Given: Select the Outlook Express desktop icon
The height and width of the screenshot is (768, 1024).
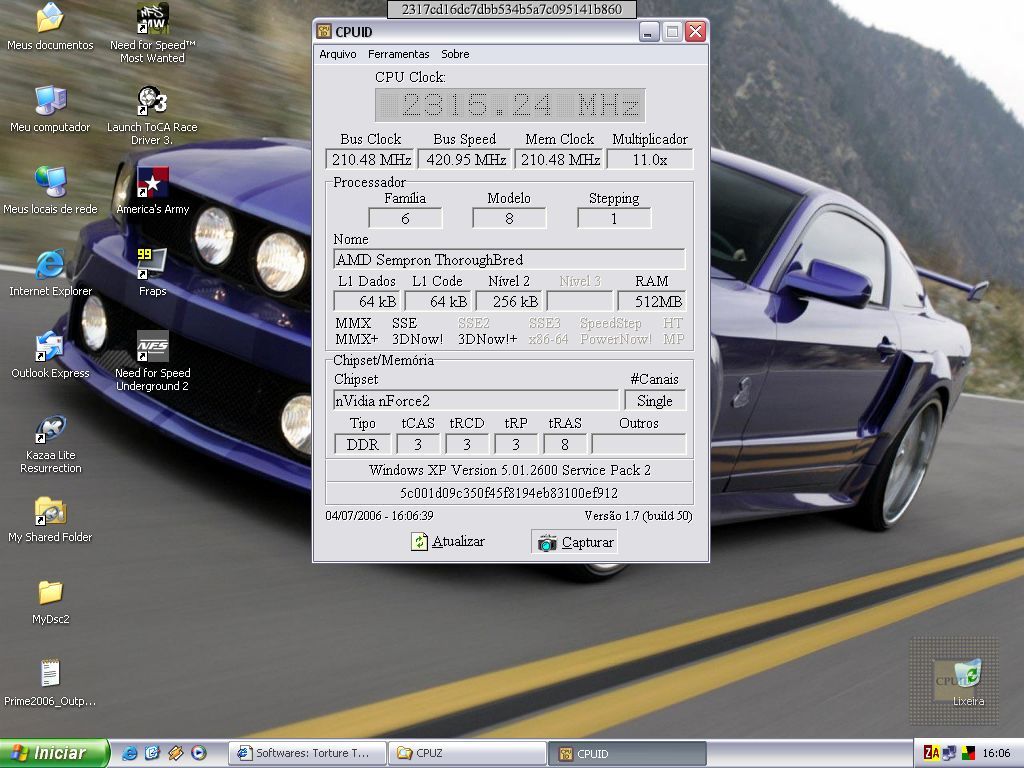Looking at the screenshot, I should point(50,347).
